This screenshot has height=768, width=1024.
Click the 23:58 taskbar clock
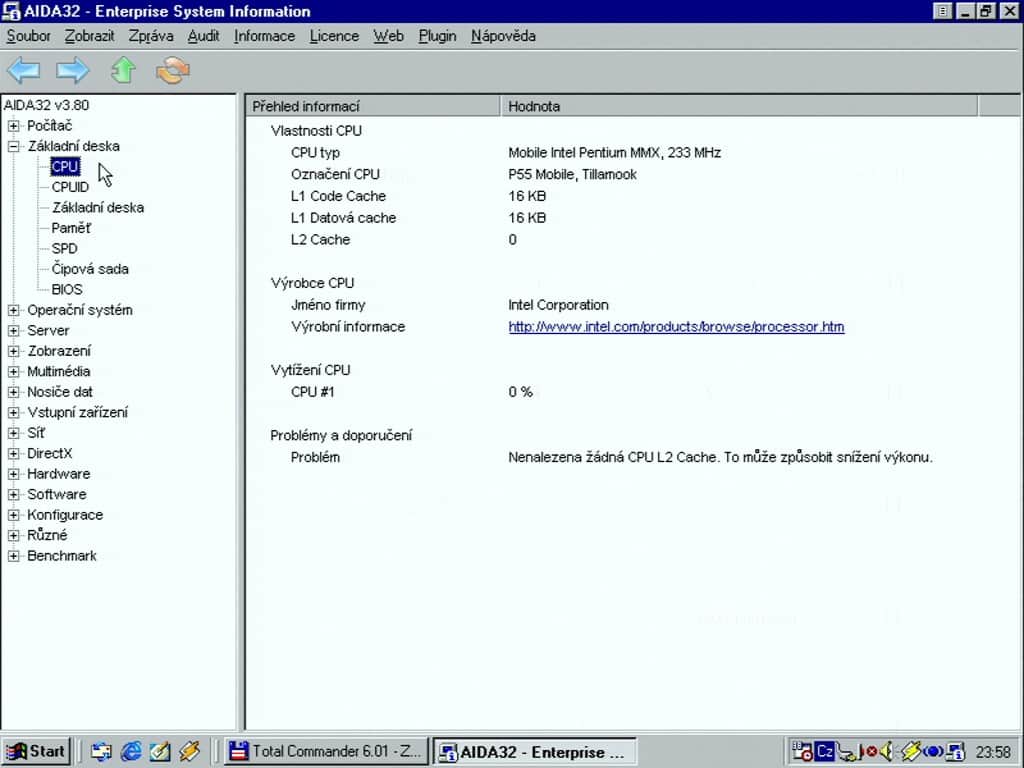[993, 752]
